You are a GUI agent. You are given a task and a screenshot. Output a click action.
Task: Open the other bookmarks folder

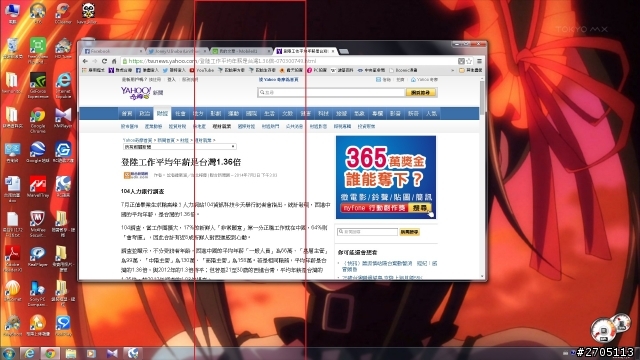point(471,70)
